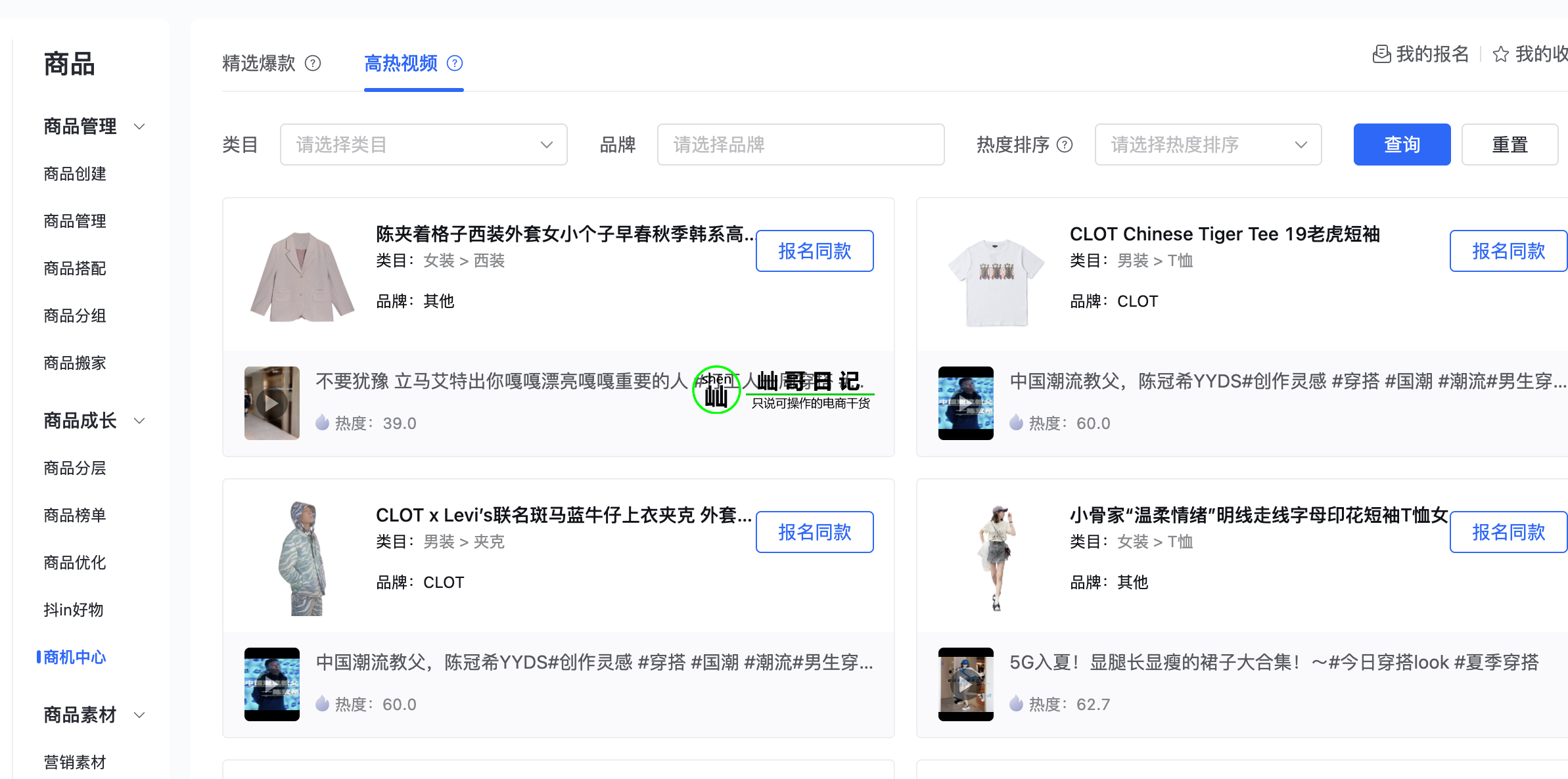Click the 重置 reset button
Viewport: 1568px width, 779px height.
pyautogui.click(x=1510, y=145)
